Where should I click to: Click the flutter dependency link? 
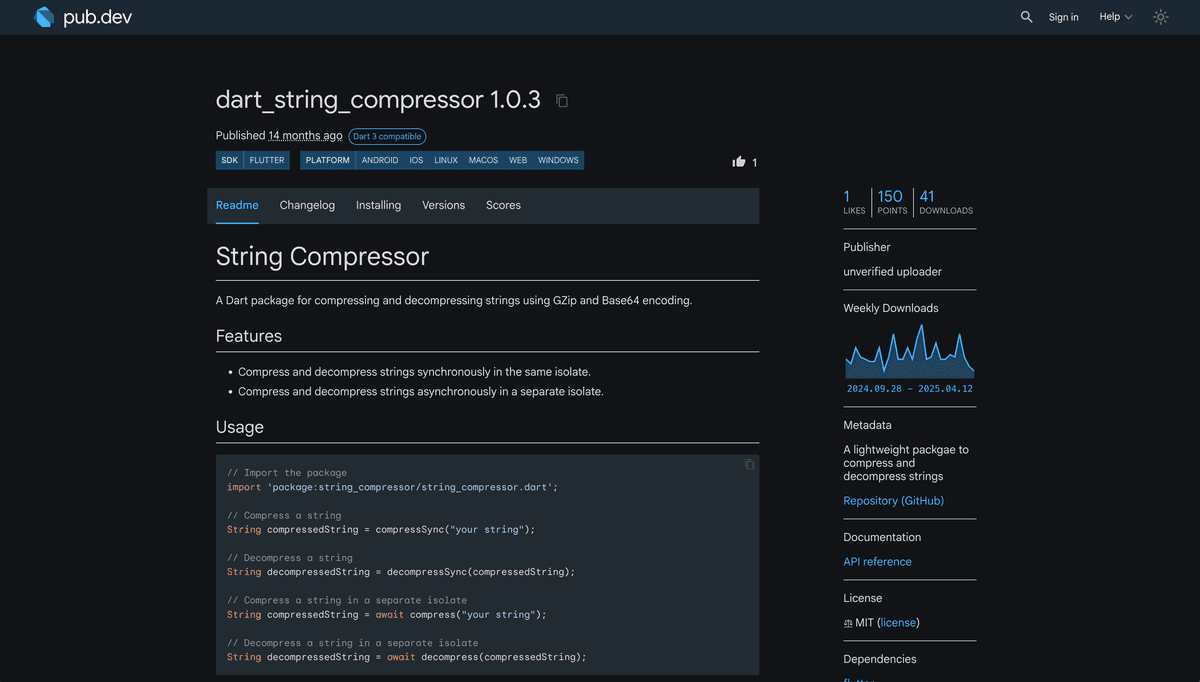click(857, 679)
